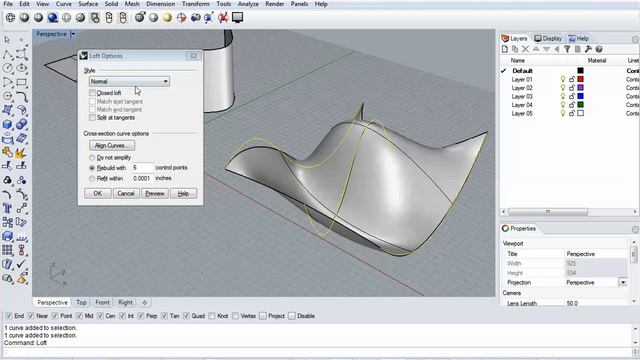The height and width of the screenshot is (360, 640).
Task: Open the Curve menu
Action: [64, 4]
